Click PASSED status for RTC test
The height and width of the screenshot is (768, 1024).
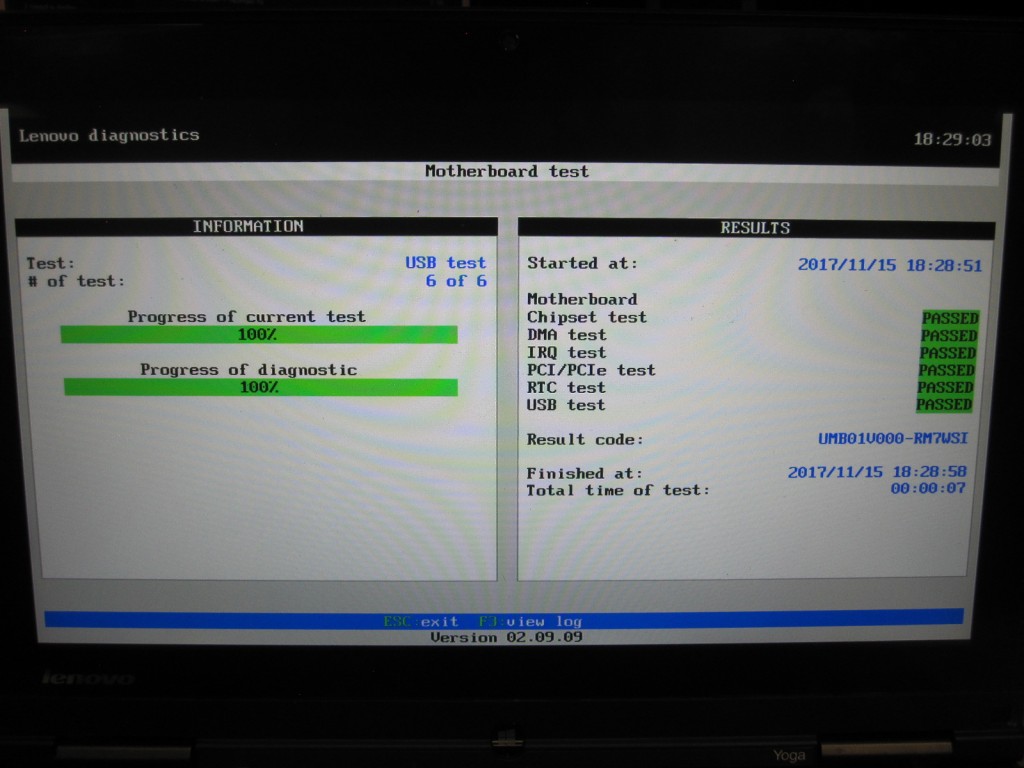click(x=945, y=387)
